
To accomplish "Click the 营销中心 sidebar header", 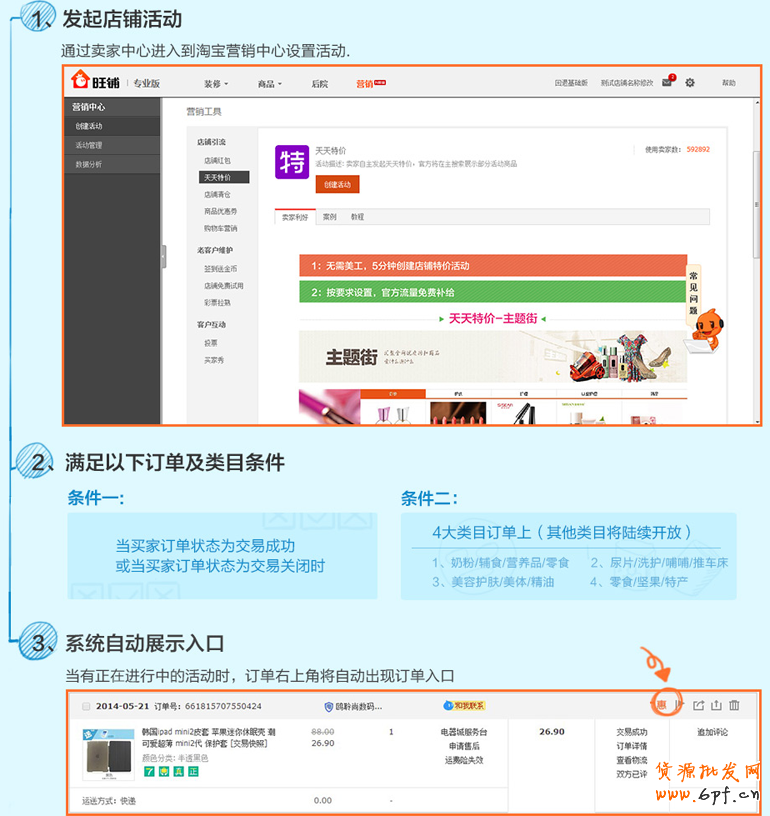I will click(112, 107).
